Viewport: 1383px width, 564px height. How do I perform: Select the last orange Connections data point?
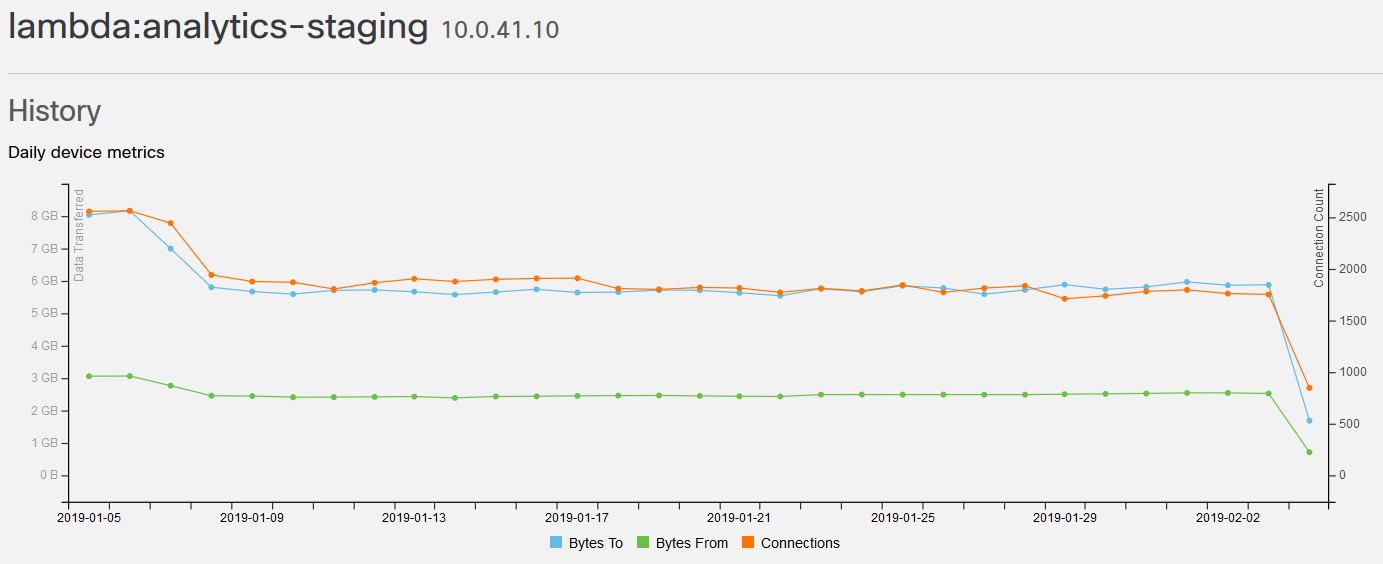(x=1309, y=388)
